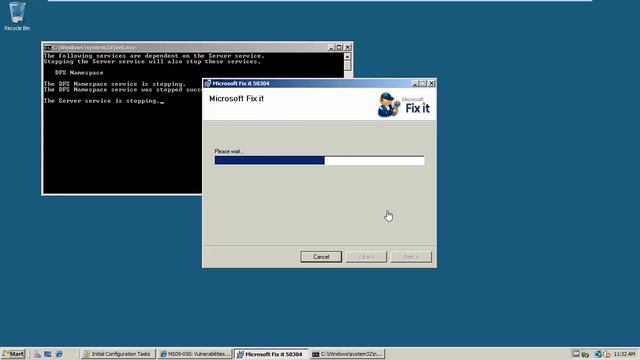640x360 pixels.
Task: Click the Fix it mechanic logo
Action: click(x=388, y=105)
